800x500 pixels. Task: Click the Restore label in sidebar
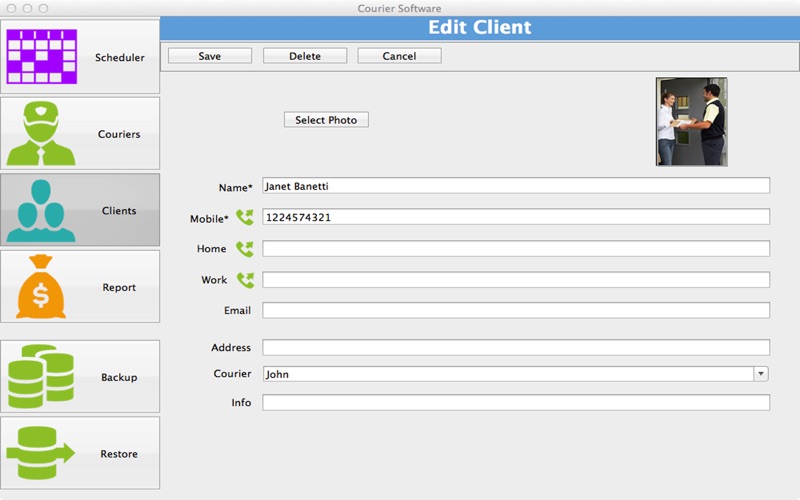coord(119,454)
